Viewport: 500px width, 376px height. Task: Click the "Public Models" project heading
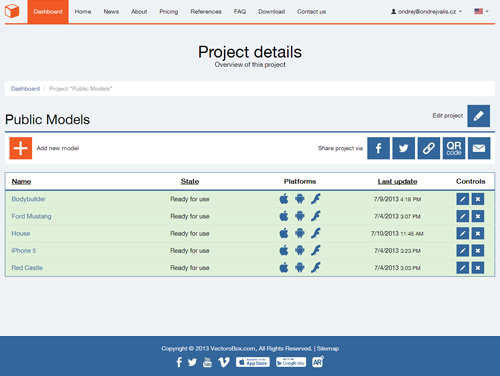pos(47,120)
